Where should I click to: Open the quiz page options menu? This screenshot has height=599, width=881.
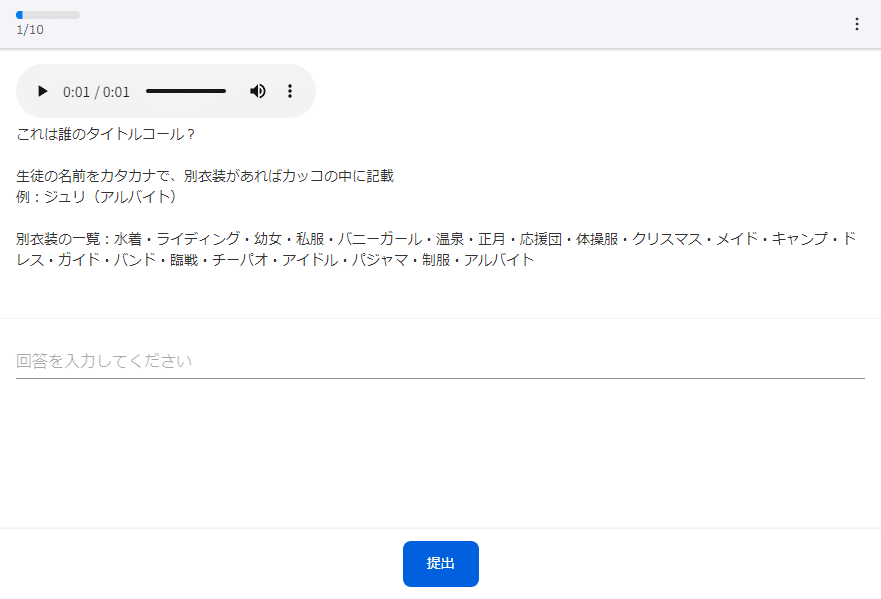click(x=856, y=24)
